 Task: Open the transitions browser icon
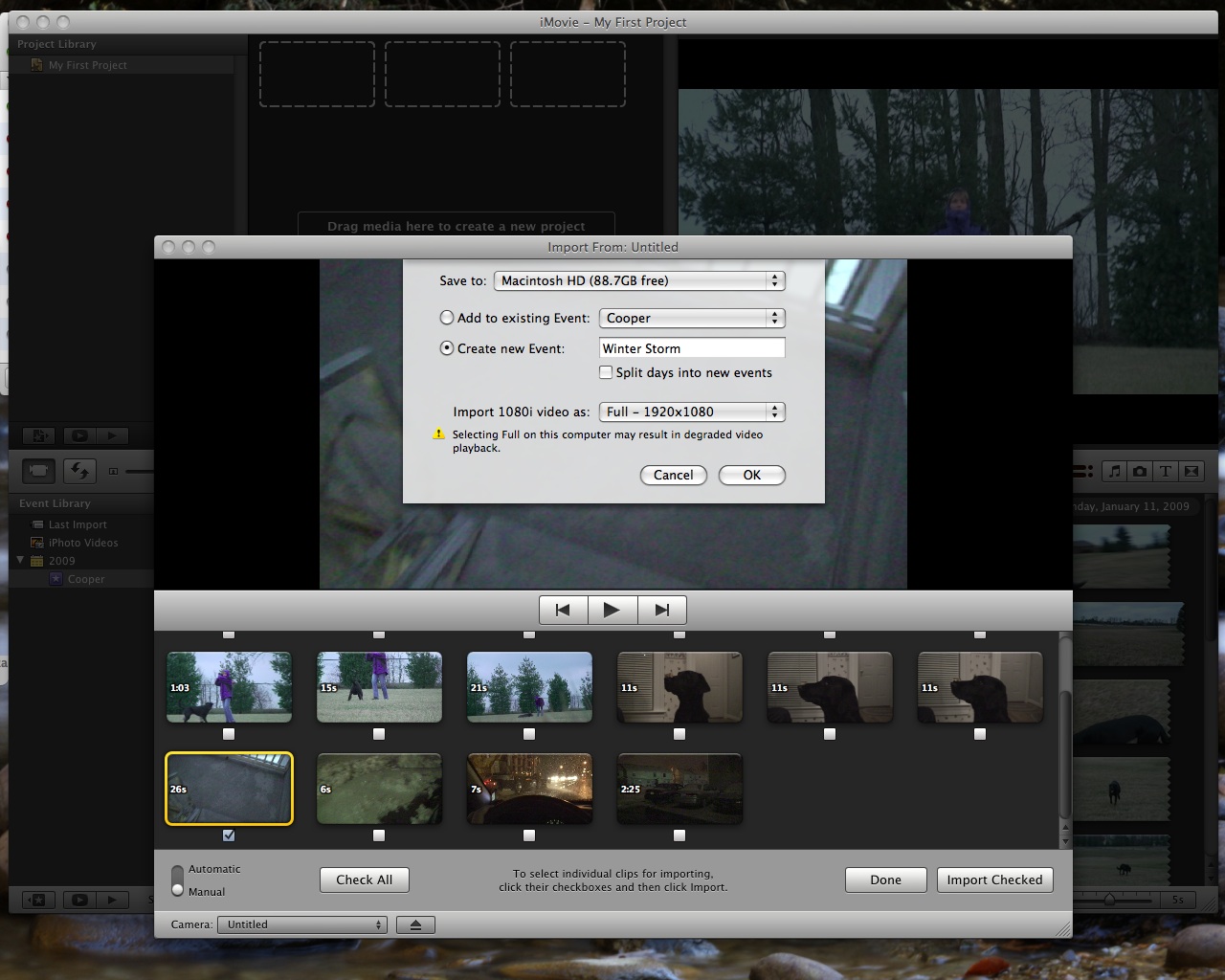pyautogui.click(x=1191, y=471)
